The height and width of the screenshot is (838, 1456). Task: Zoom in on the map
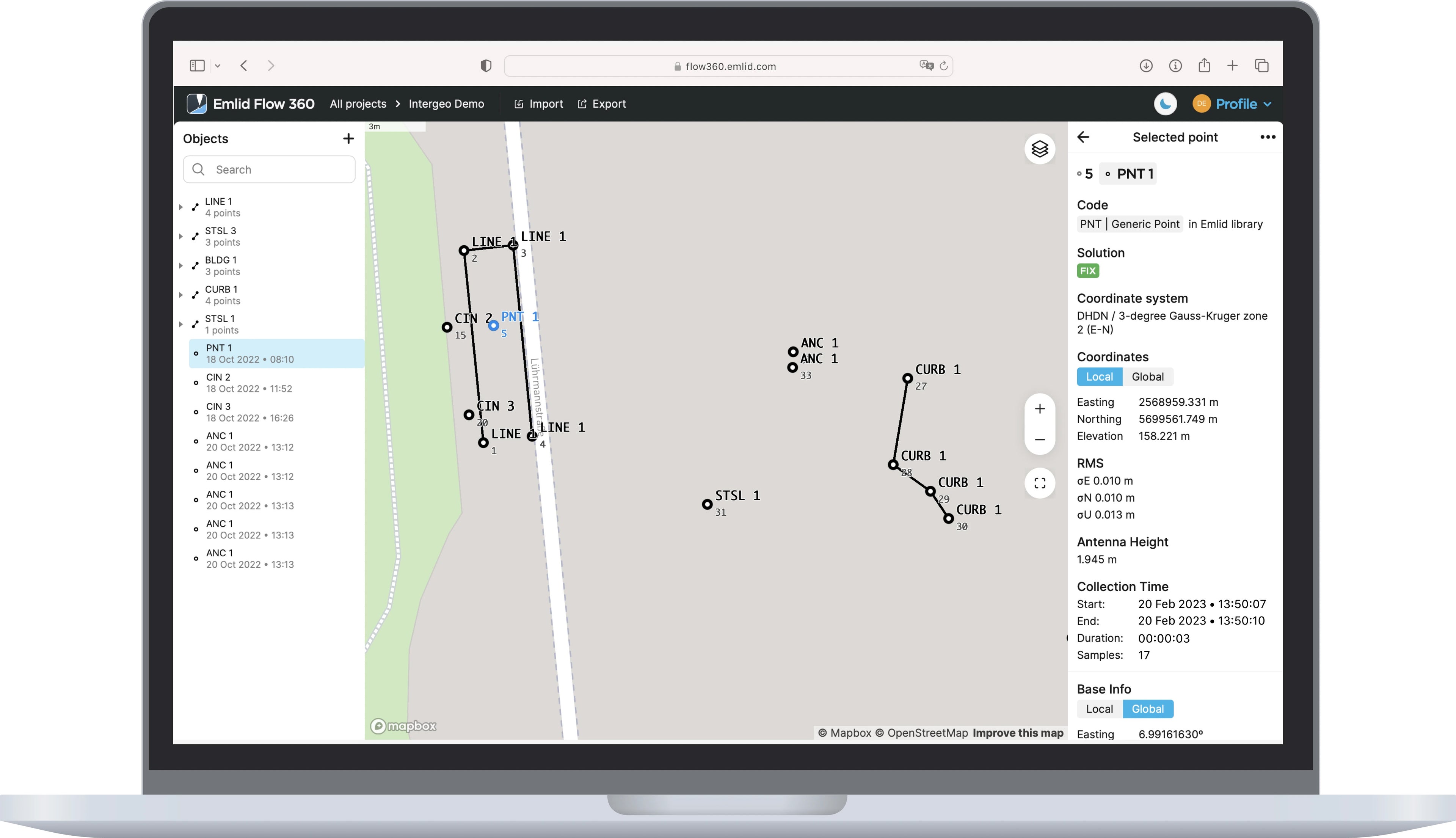click(x=1039, y=409)
